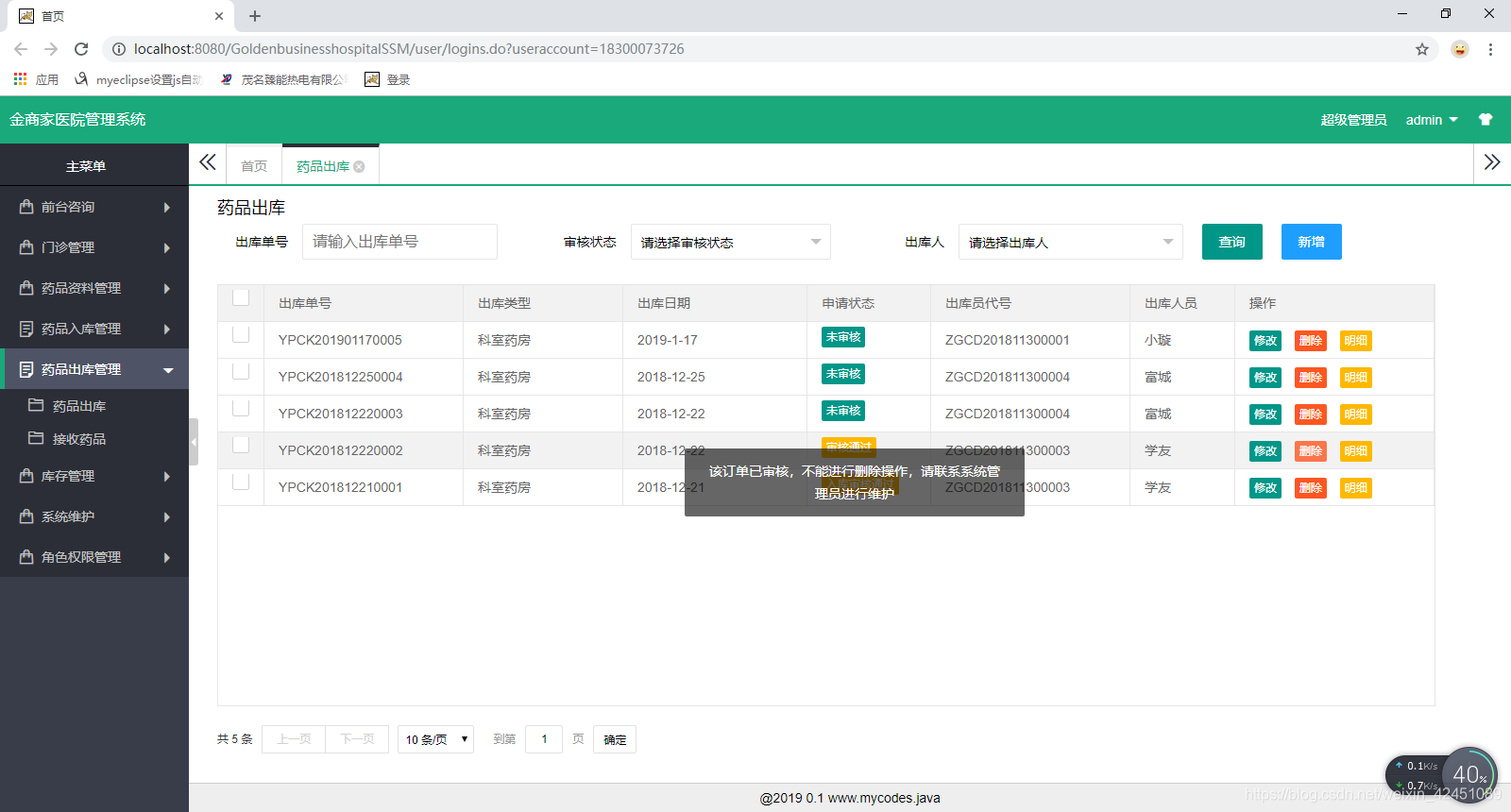Expand 药品资料管理 menu
This screenshot has width=1511, height=812.
click(x=94, y=288)
